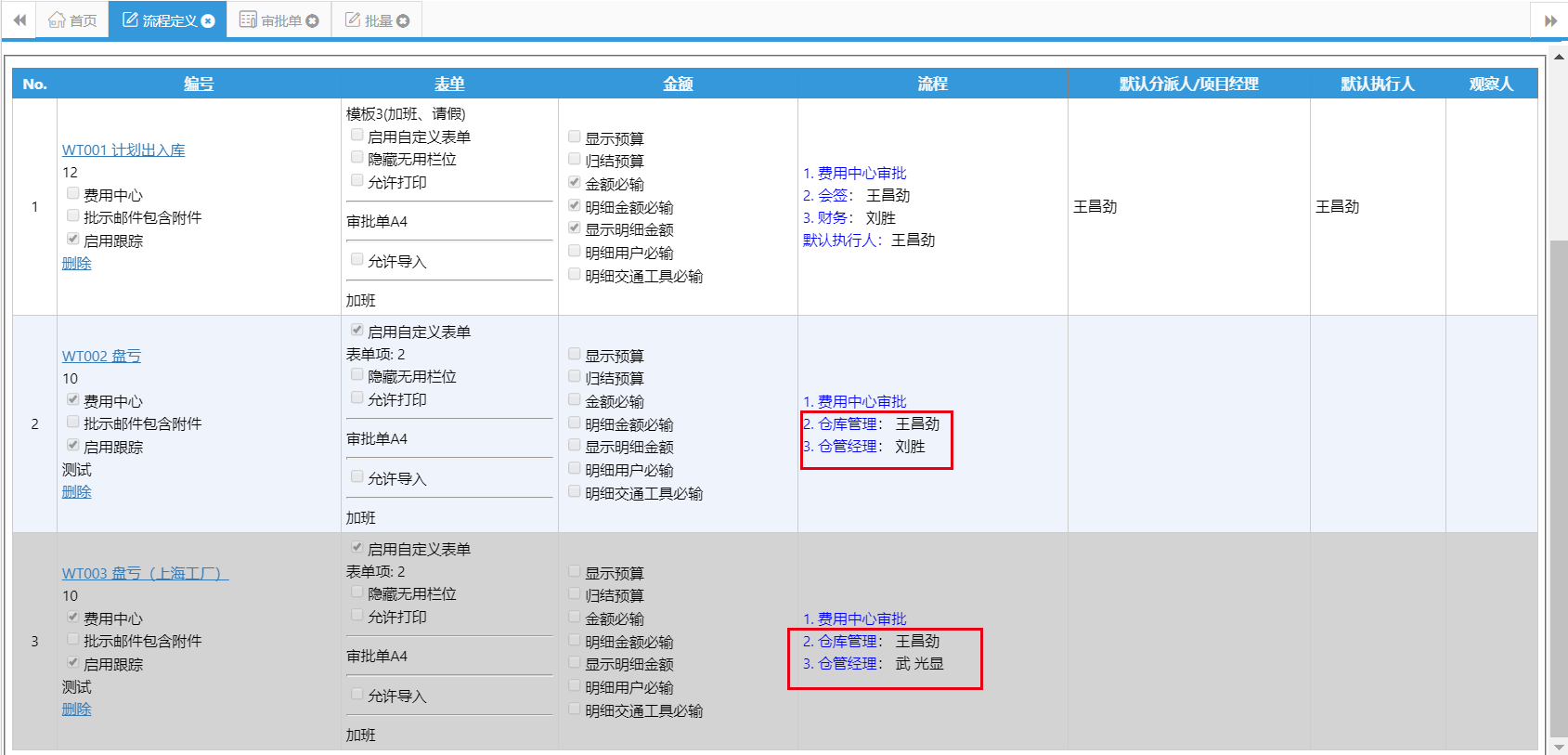The image size is (1568, 755).
Task: Toggle 批示邮件包含附件 checkbox in WT001 row
Action: pyautogui.click(x=72, y=215)
